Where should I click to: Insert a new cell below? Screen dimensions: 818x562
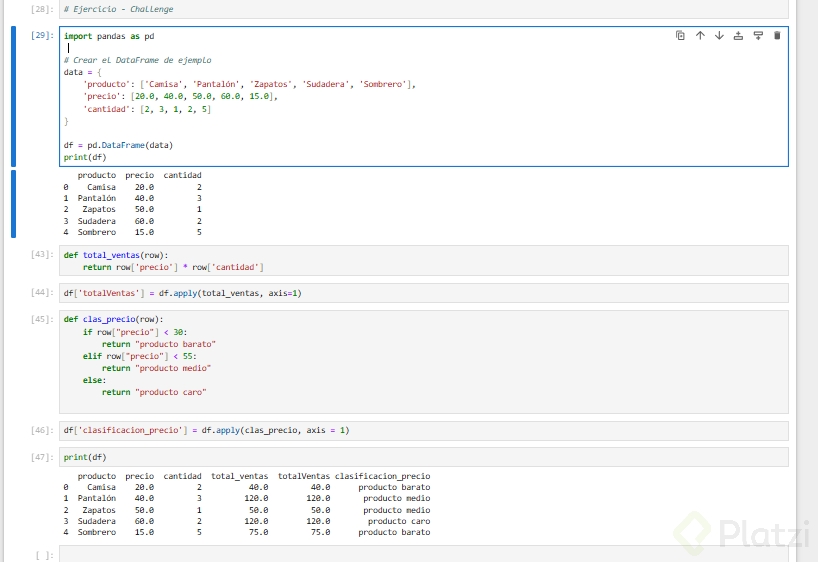(x=757, y=36)
